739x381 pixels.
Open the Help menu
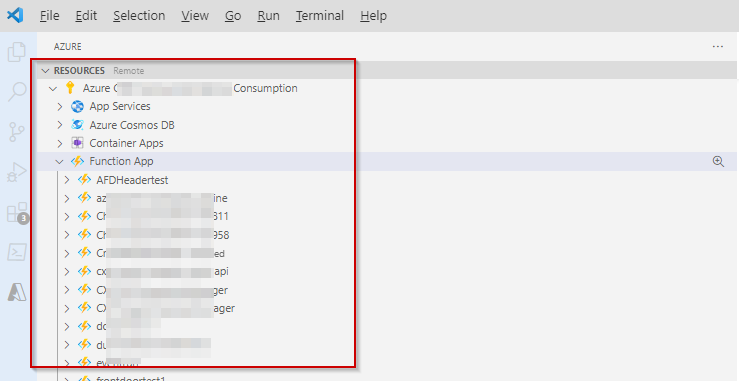point(373,16)
